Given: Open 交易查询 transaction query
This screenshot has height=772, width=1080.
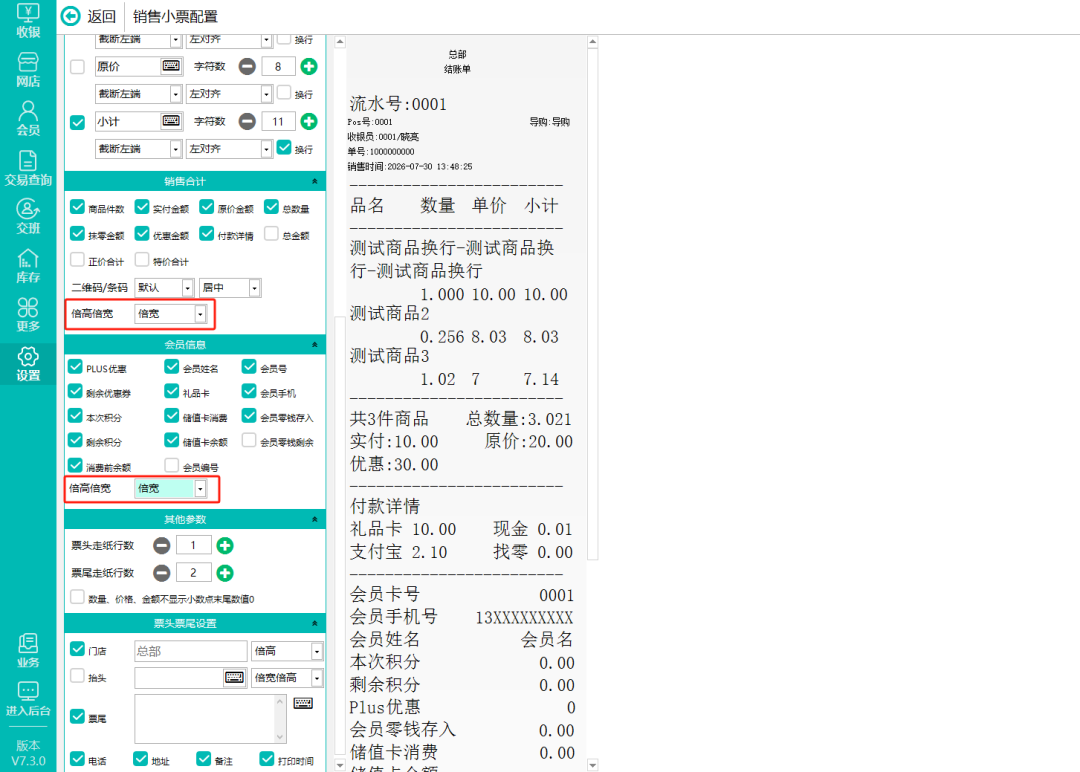Looking at the screenshot, I should [x=28, y=169].
